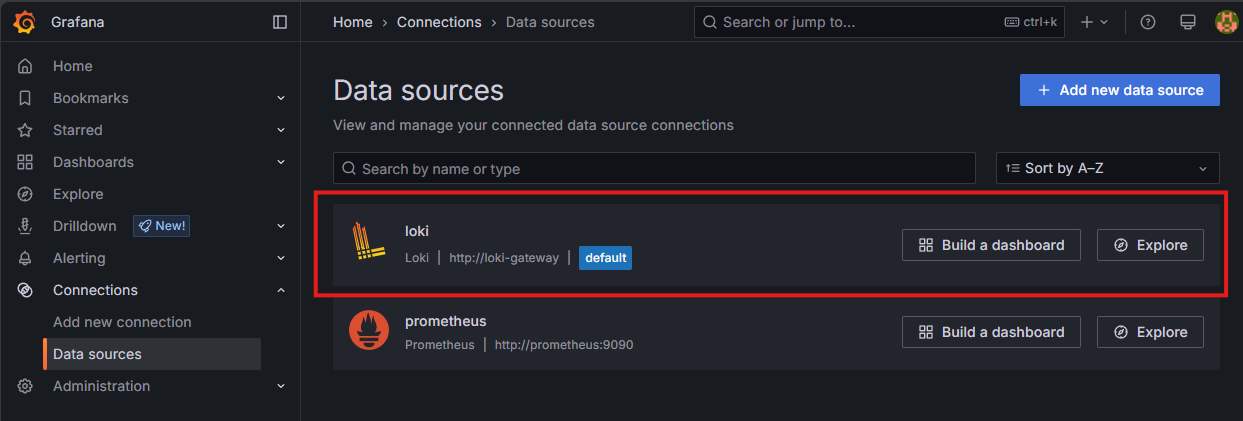Select Add new connection in sidebar

coord(122,322)
